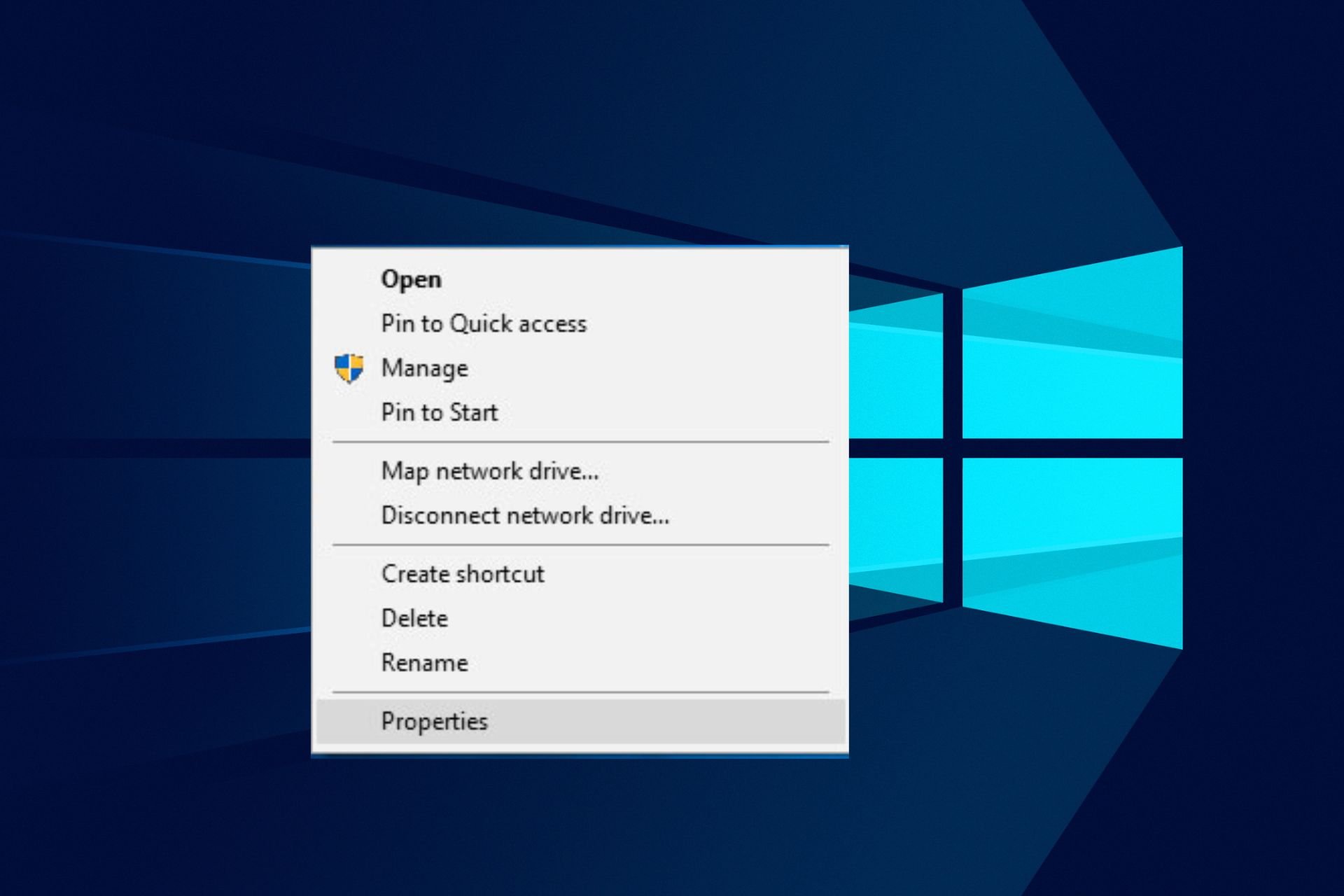Choose Create shortcut
The width and height of the screenshot is (1344, 896).
(x=580, y=574)
